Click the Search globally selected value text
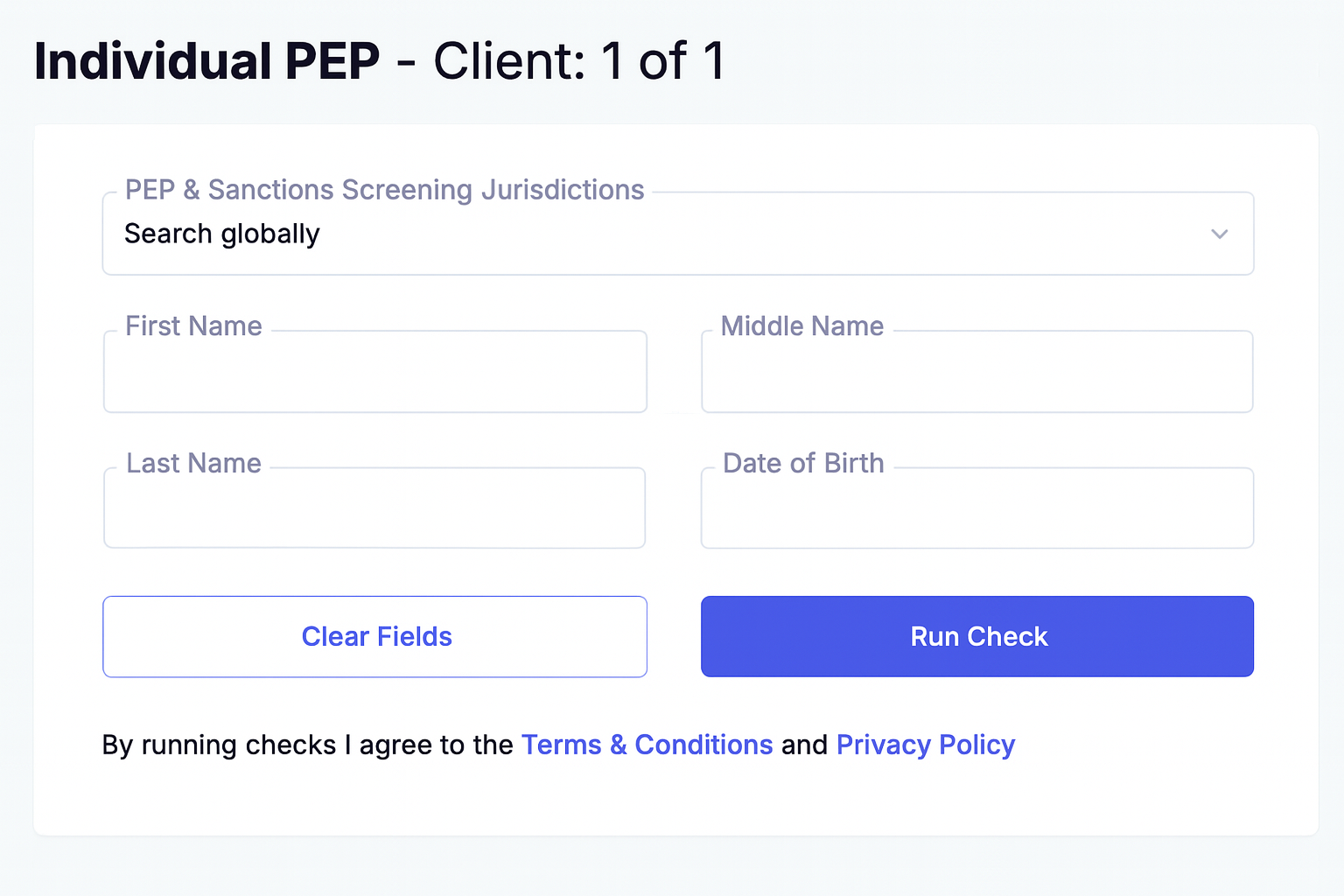The height and width of the screenshot is (896, 1344). [222, 234]
